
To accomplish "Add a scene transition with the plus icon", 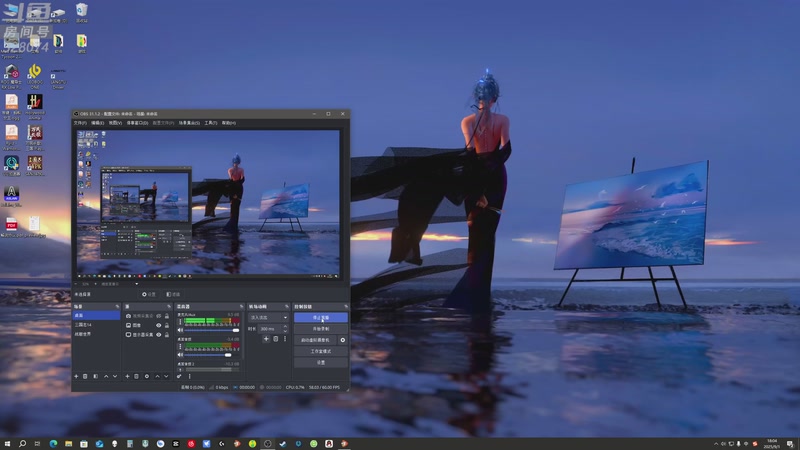I will click(266, 339).
